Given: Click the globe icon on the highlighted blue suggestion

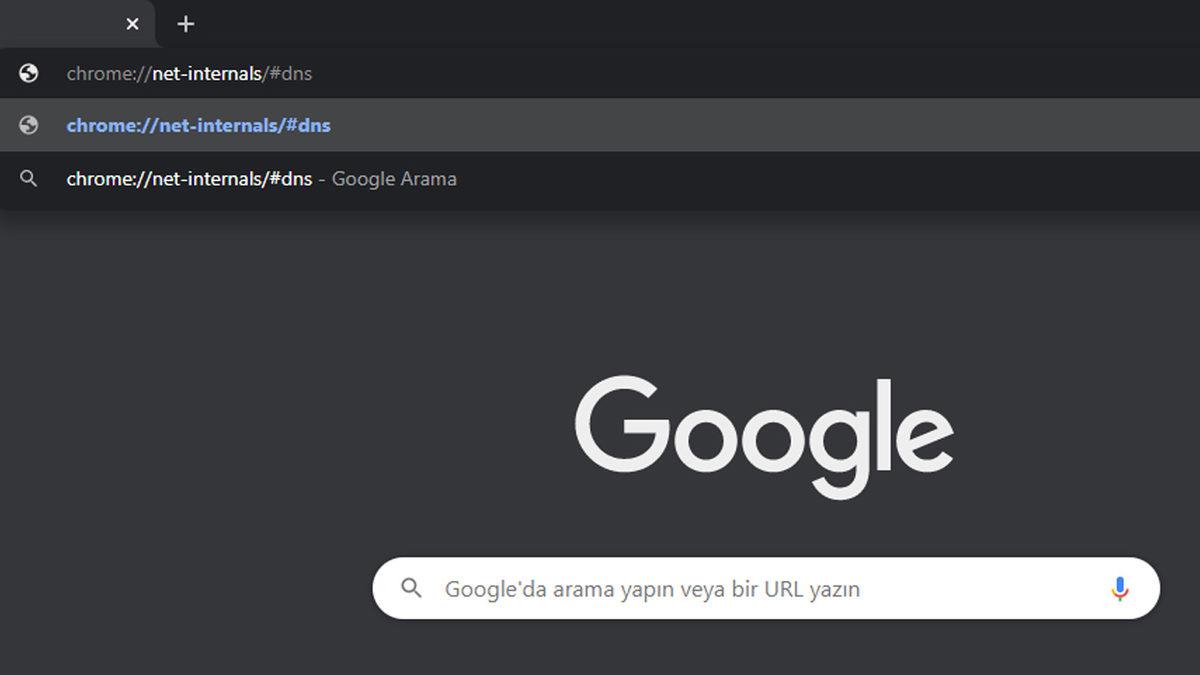Looking at the screenshot, I should coord(28,125).
